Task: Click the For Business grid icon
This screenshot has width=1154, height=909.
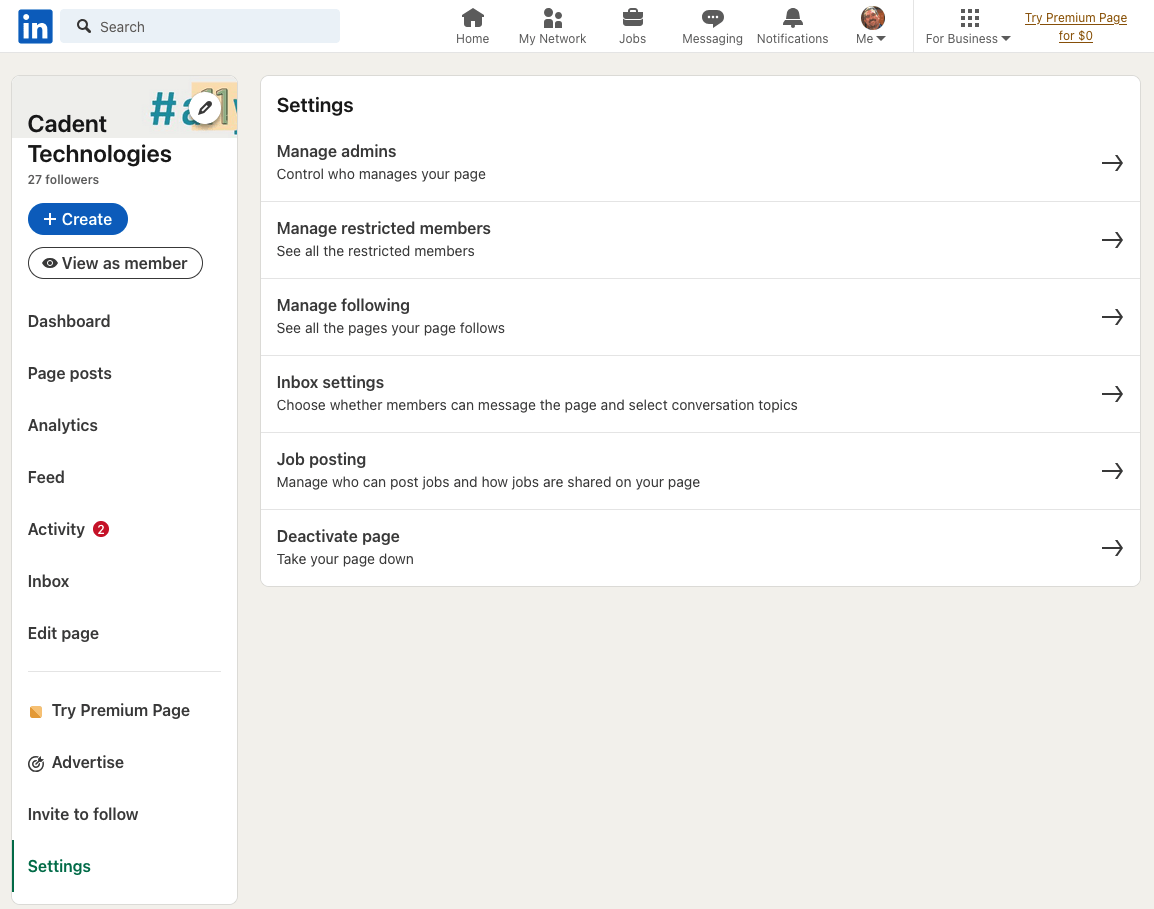Action: [969, 17]
